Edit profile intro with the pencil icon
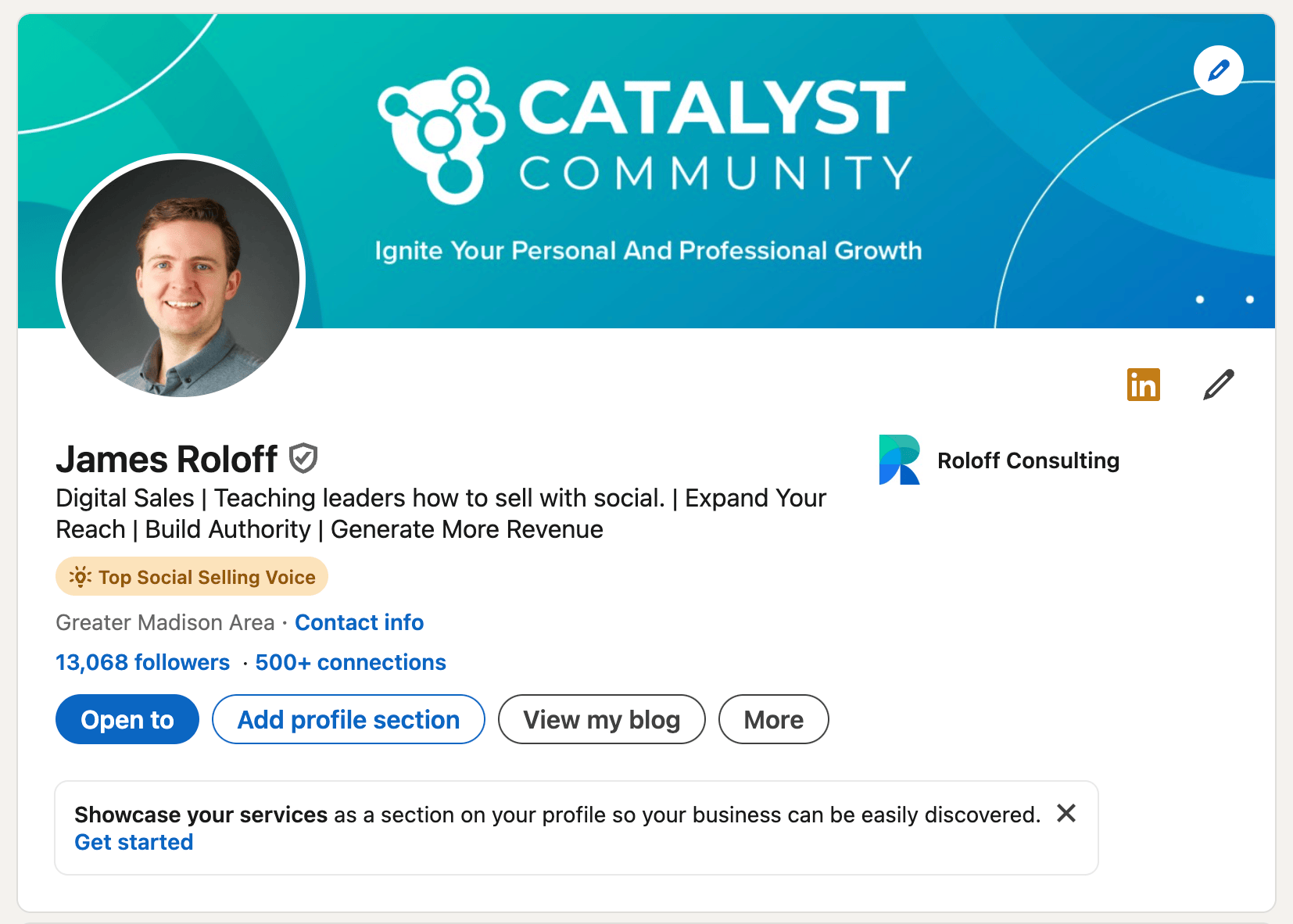Image resolution: width=1293 pixels, height=924 pixels. [1218, 385]
